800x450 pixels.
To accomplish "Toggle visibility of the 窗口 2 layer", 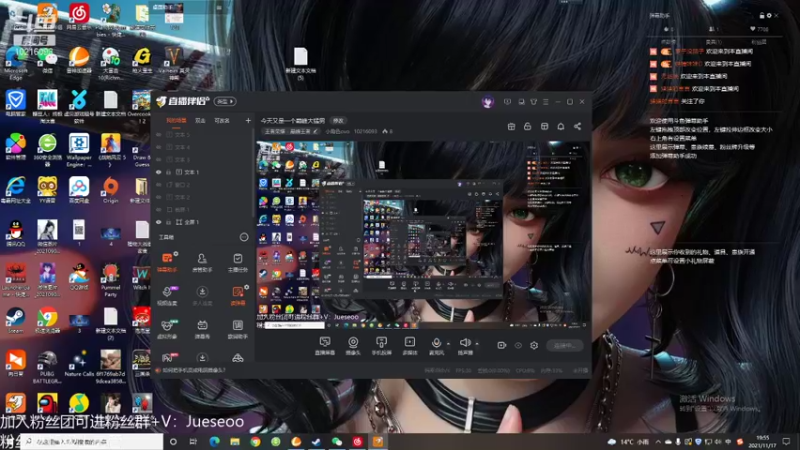I will coord(159,185).
